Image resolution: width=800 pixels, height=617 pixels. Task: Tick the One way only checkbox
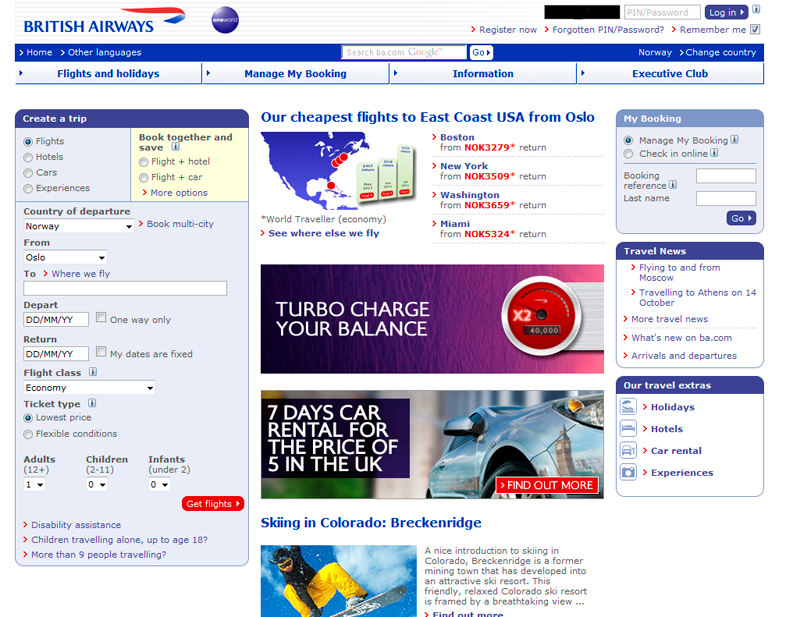pos(101,317)
